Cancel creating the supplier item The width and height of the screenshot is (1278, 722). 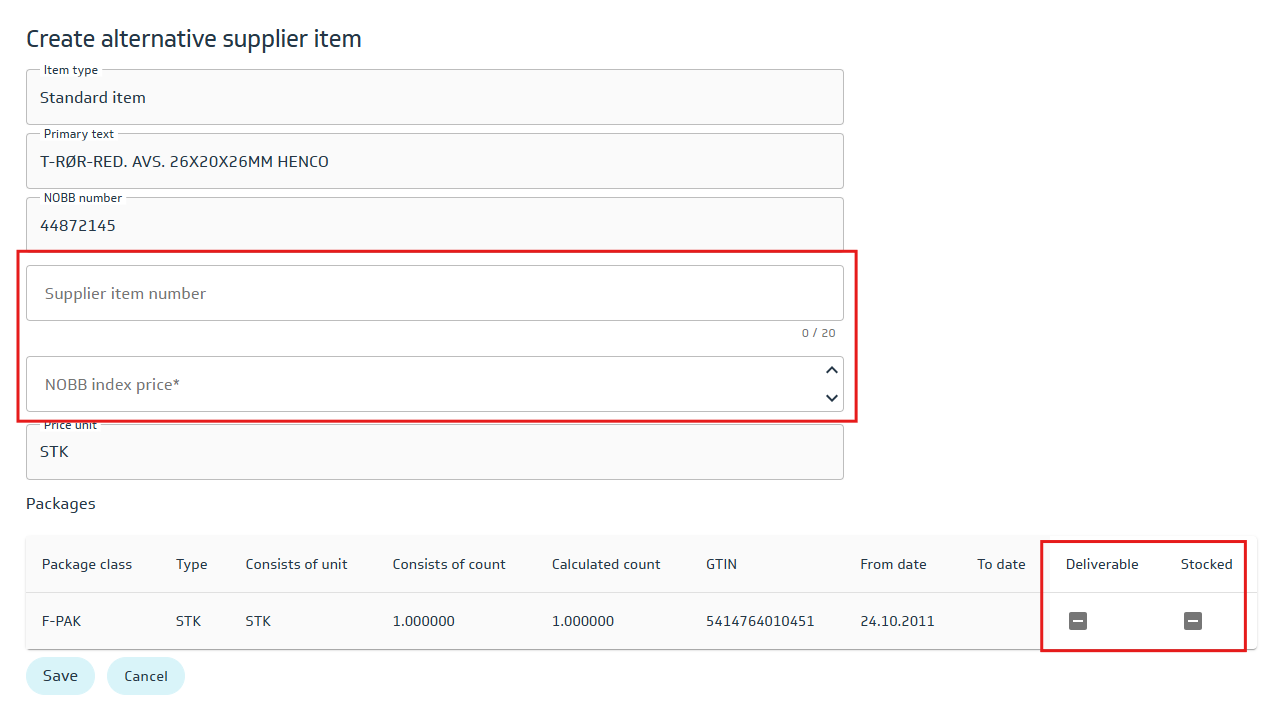145,676
